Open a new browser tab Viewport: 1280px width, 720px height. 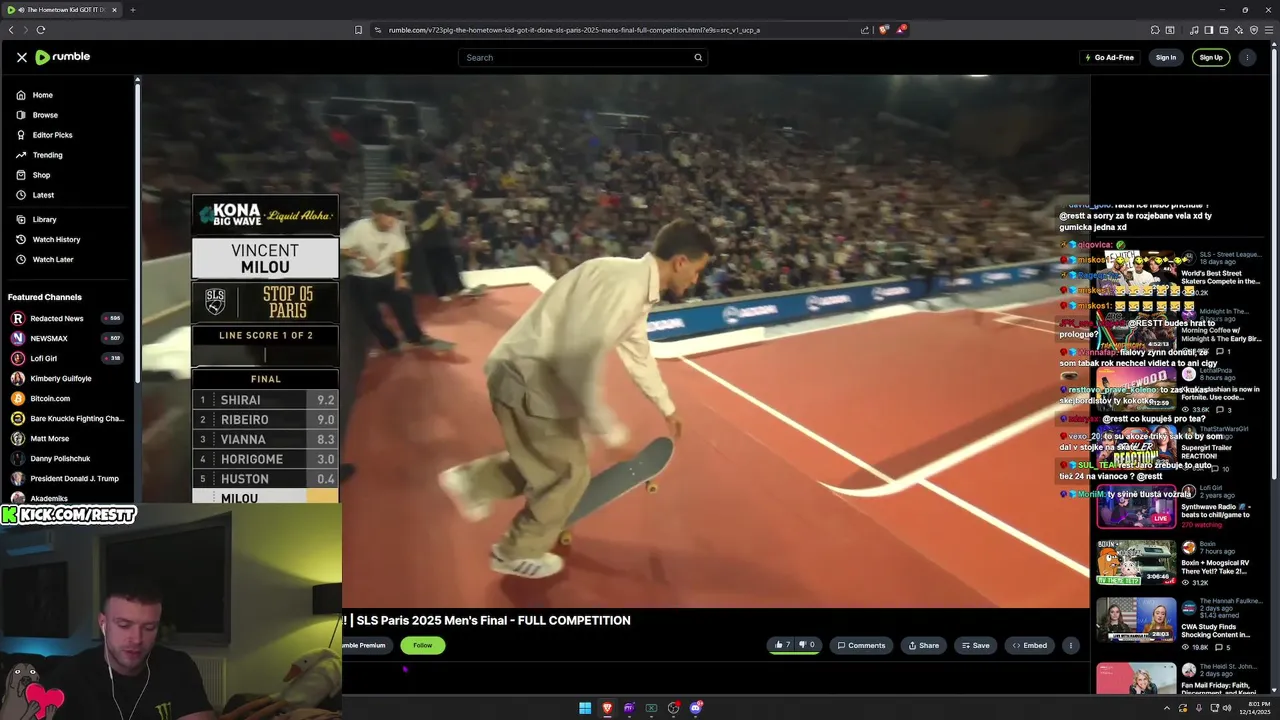(x=132, y=10)
